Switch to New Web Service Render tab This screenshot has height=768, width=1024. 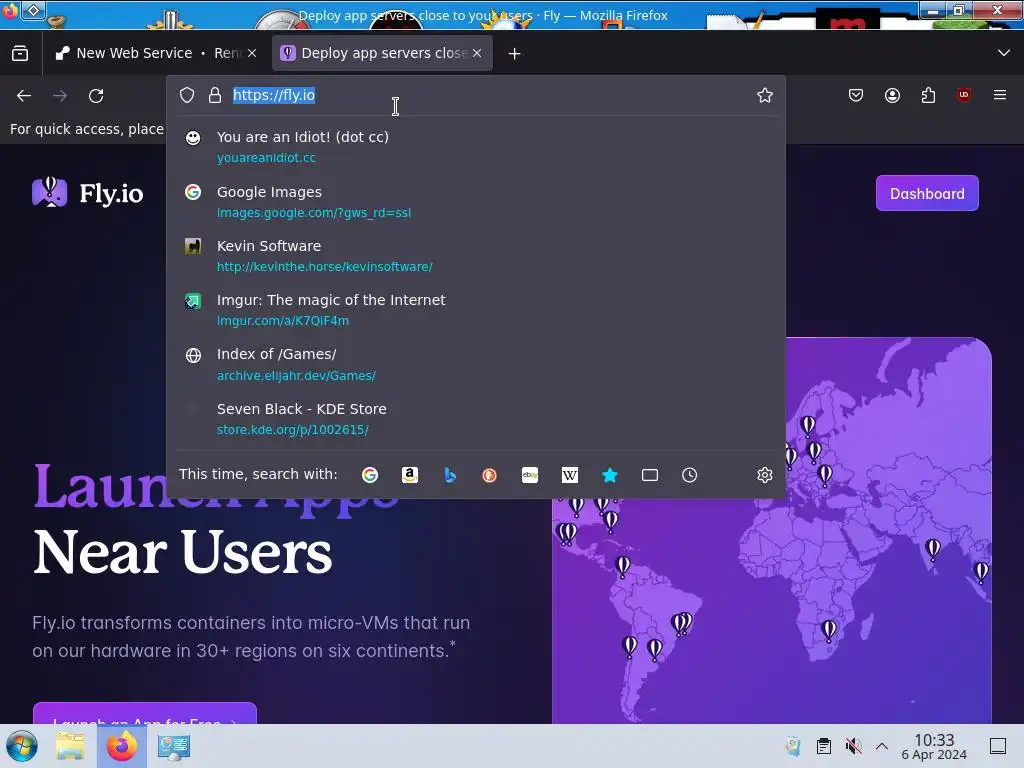coord(155,54)
